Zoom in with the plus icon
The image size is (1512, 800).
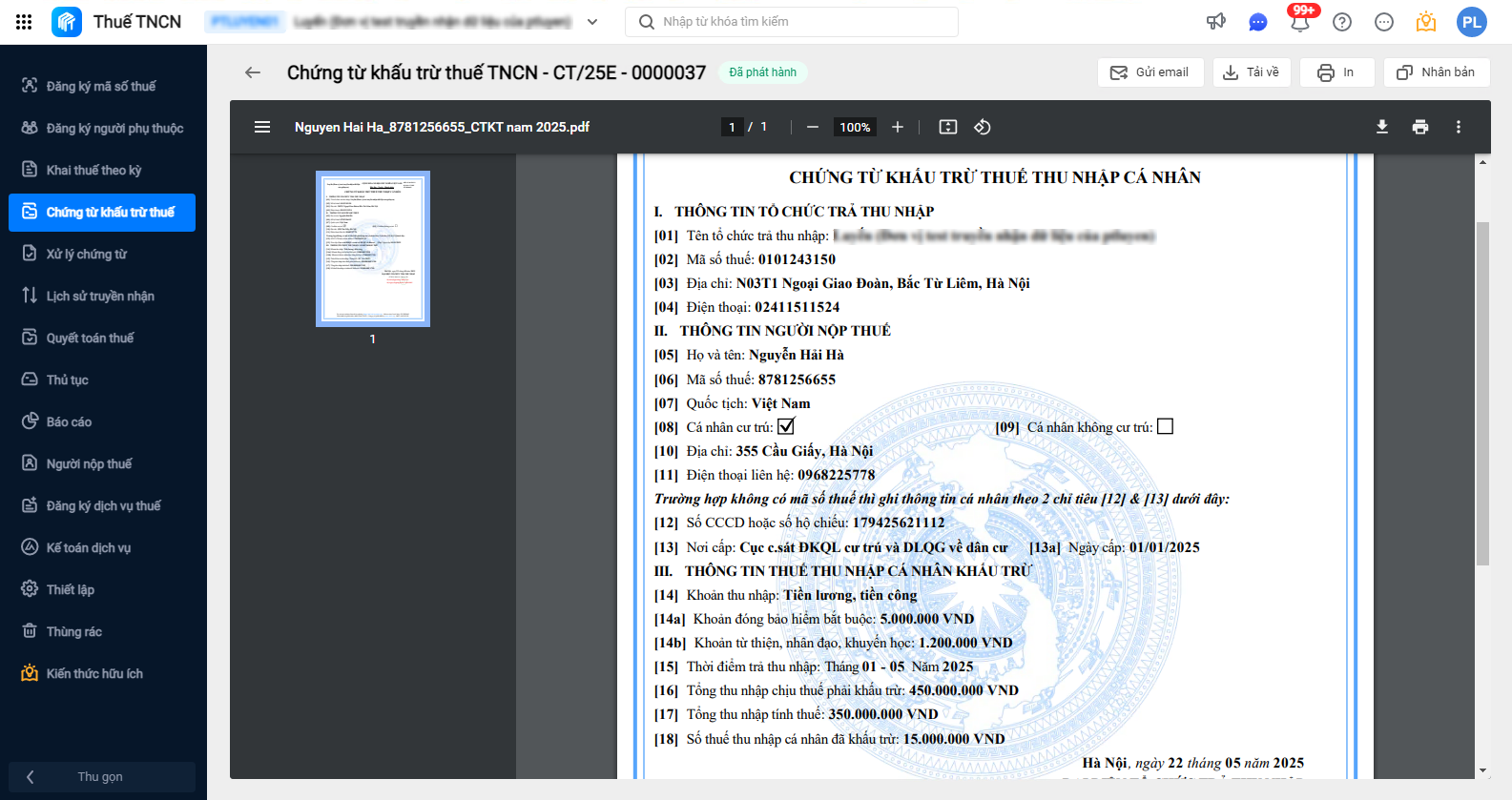click(898, 127)
